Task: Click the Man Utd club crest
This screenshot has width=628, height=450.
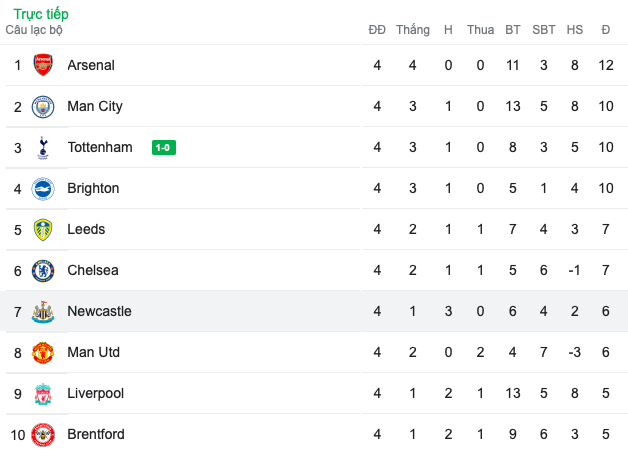Action: [x=43, y=353]
